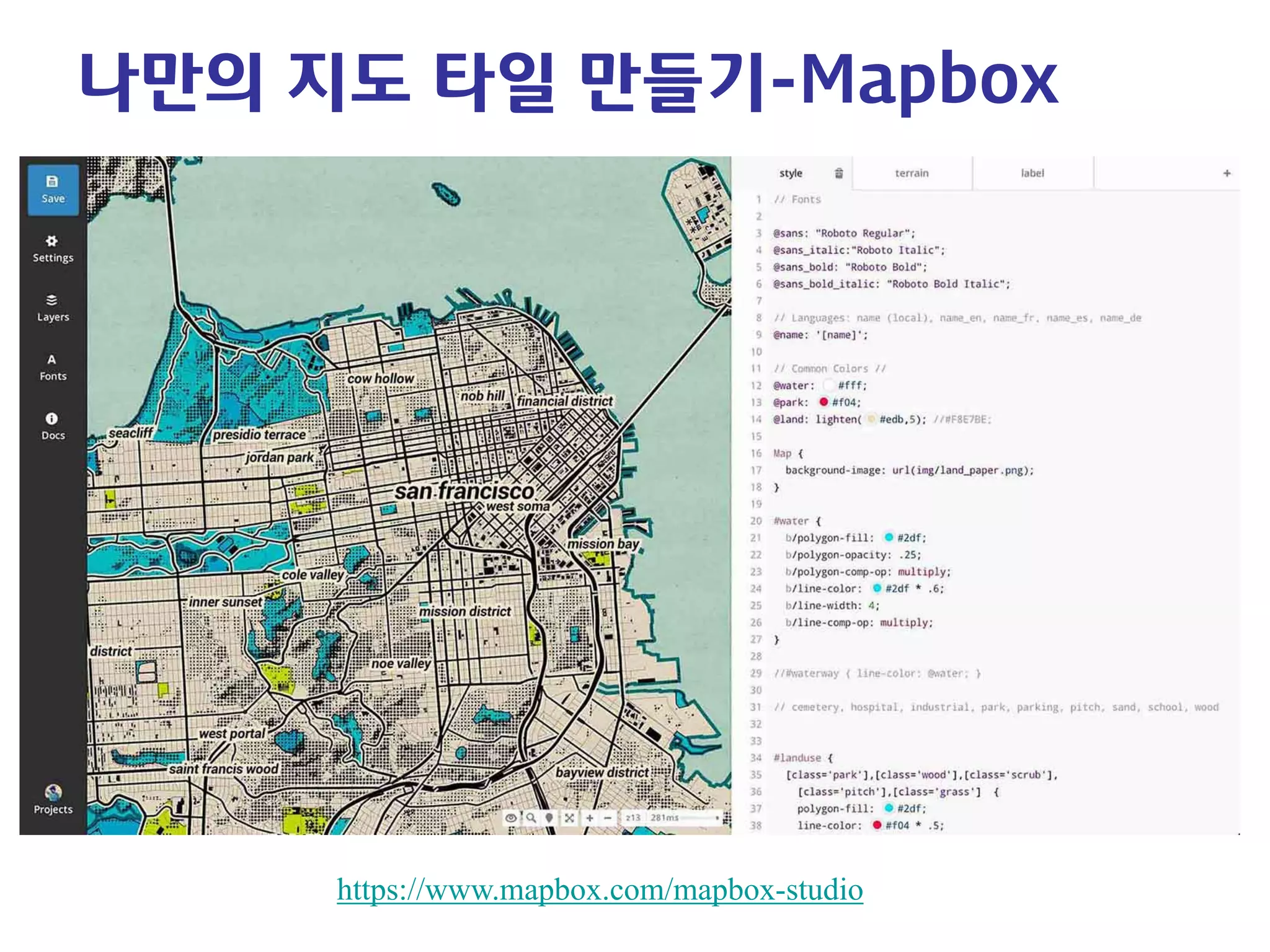Click the red @park color swatch
The image size is (1270, 952).
click(824, 402)
